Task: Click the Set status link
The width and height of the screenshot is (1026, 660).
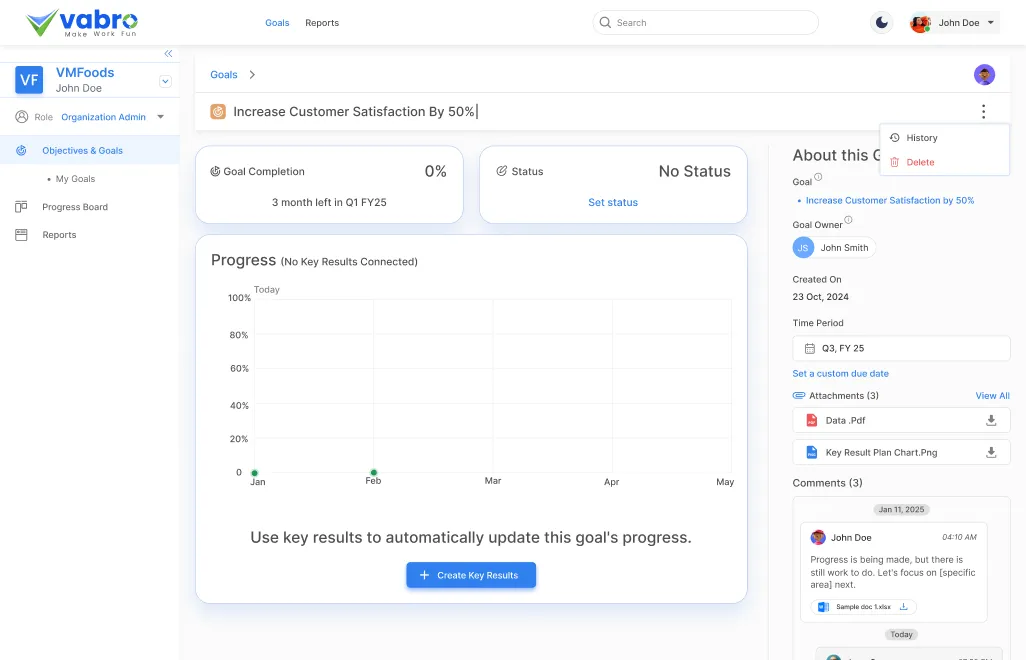Action: pyautogui.click(x=613, y=202)
